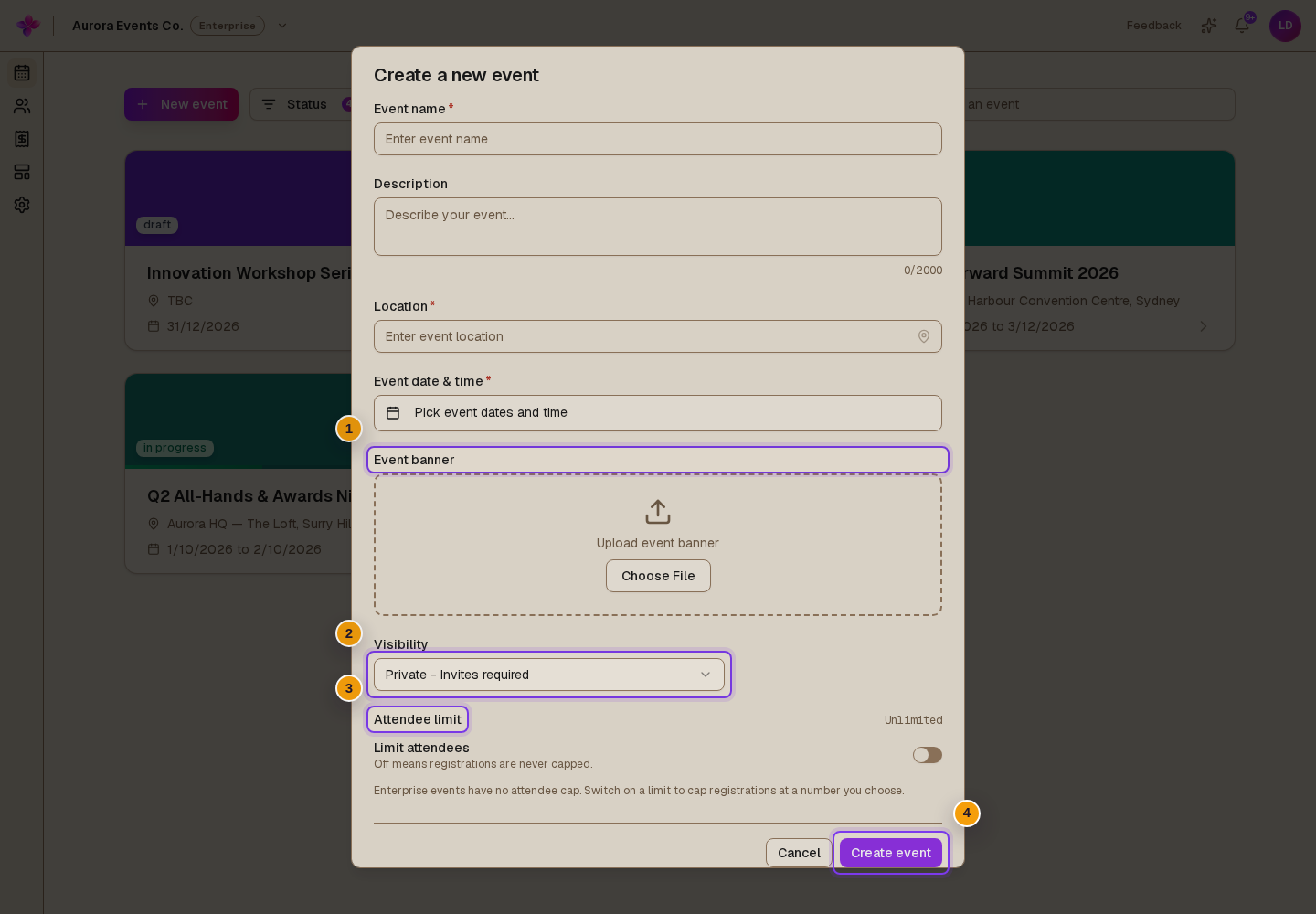
Task: Open the Events calendar sidebar icon
Action: 22,73
